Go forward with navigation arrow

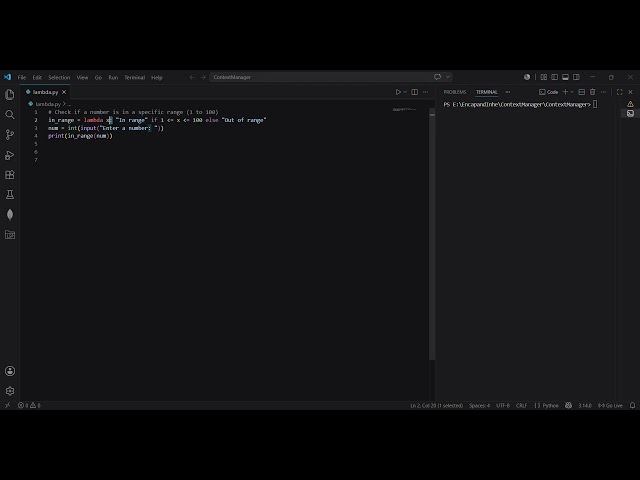[x=203, y=77]
